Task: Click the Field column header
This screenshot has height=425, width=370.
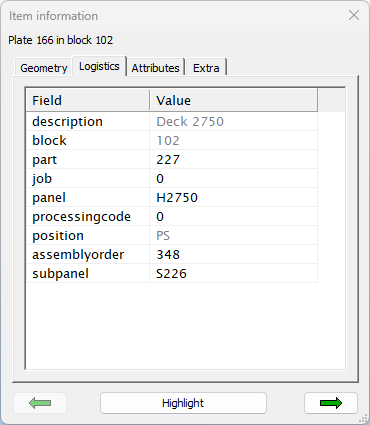Action: (88, 100)
